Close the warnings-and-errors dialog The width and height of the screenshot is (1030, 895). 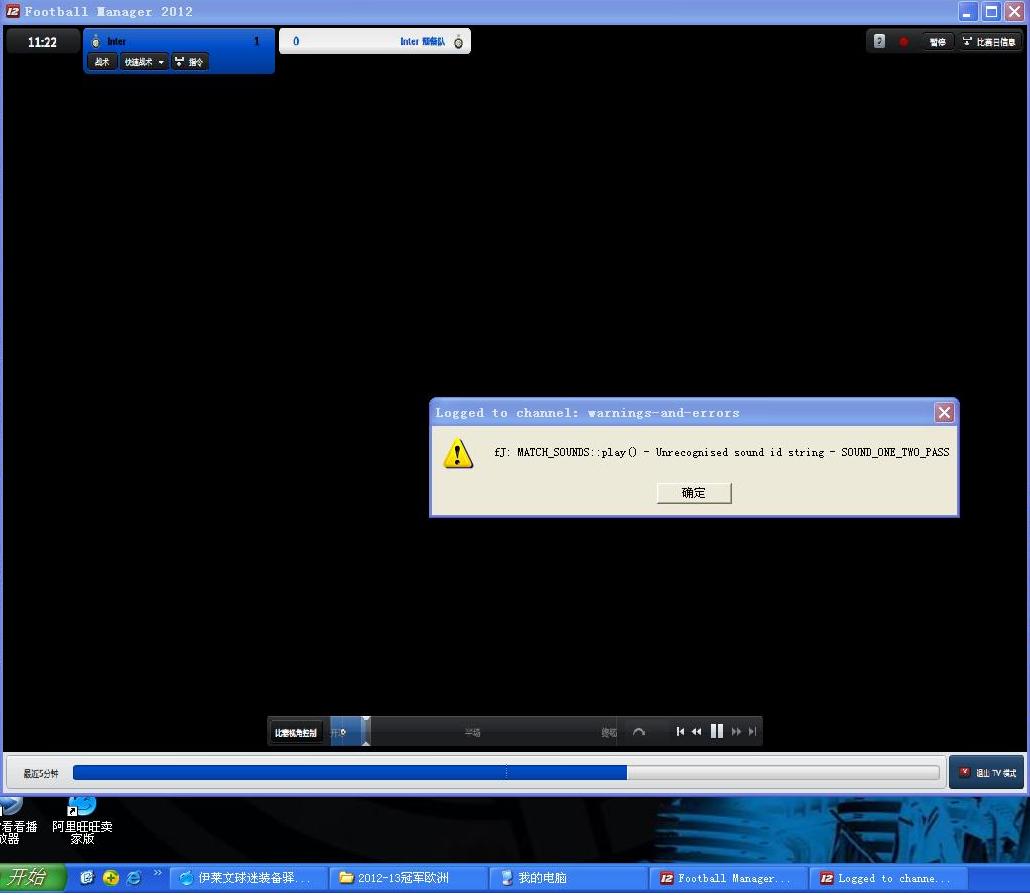tap(944, 413)
